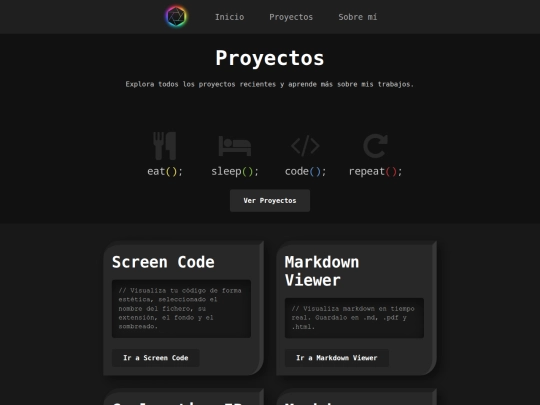Viewport: 540px width, 405px height.
Task: Click Markdown Viewer description comment box
Action: (354, 318)
